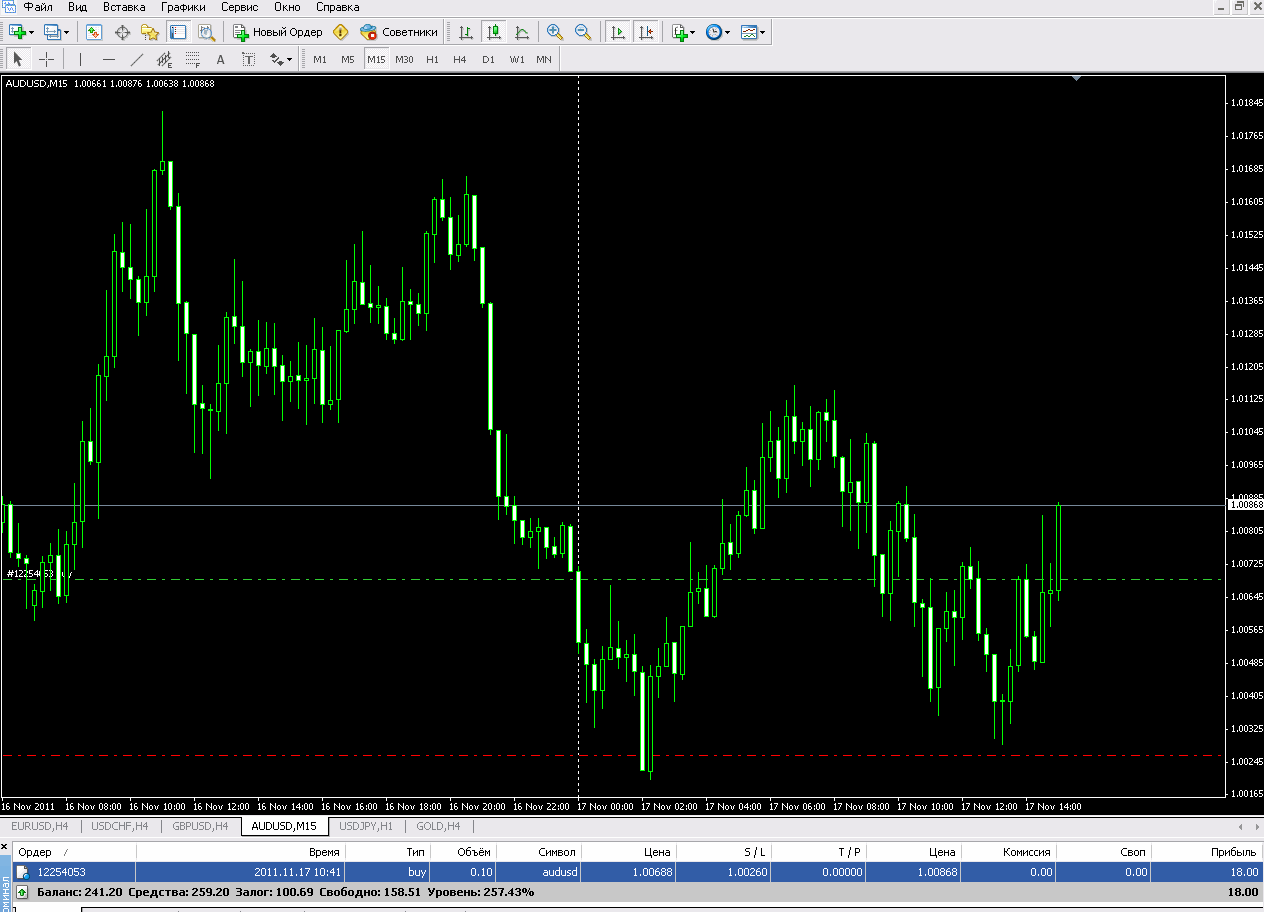Switch chart to bar chart mode
The width and height of the screenshot is (1264, 912).
[466, 32]
